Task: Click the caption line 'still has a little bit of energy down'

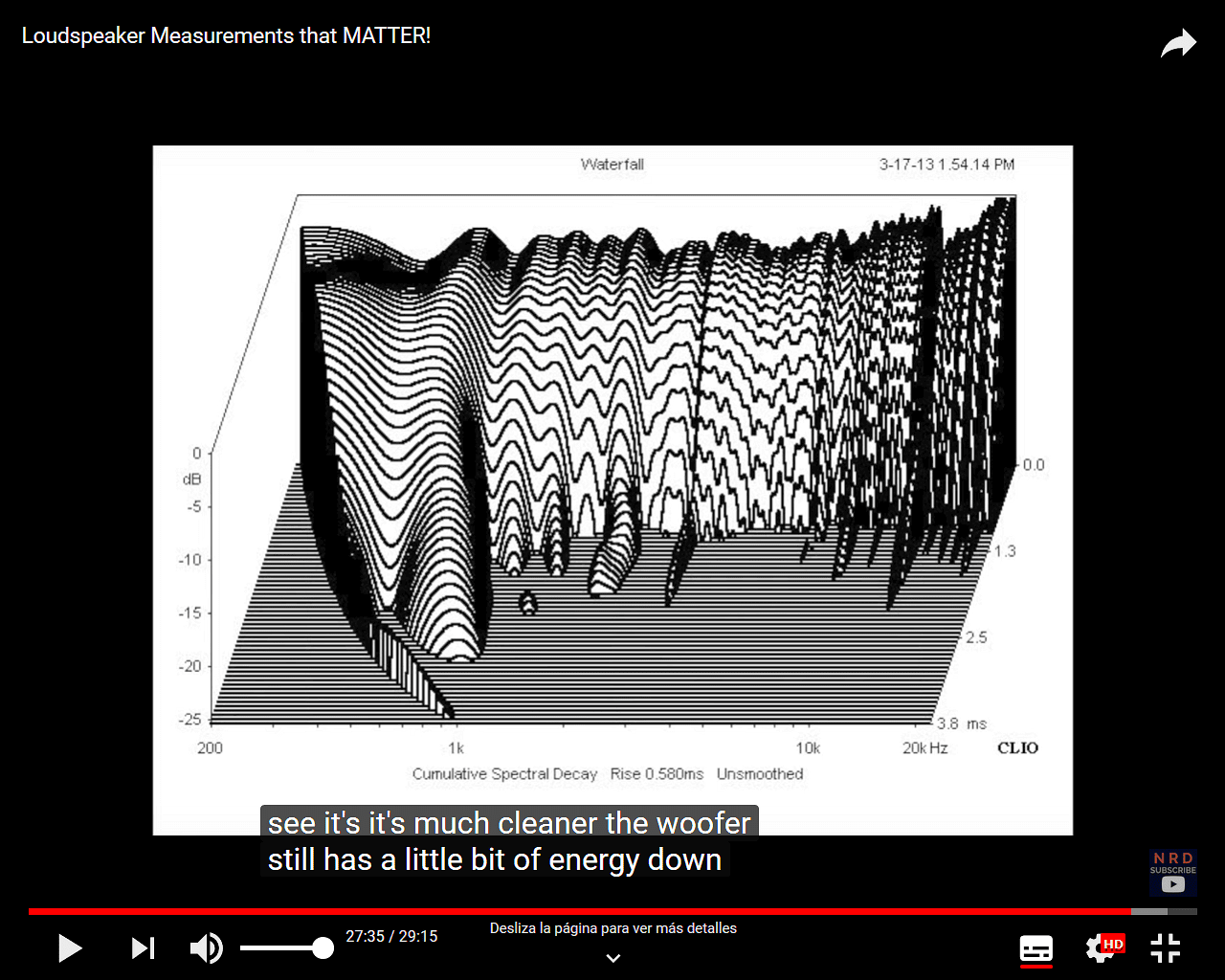Action: pos(495,859)
